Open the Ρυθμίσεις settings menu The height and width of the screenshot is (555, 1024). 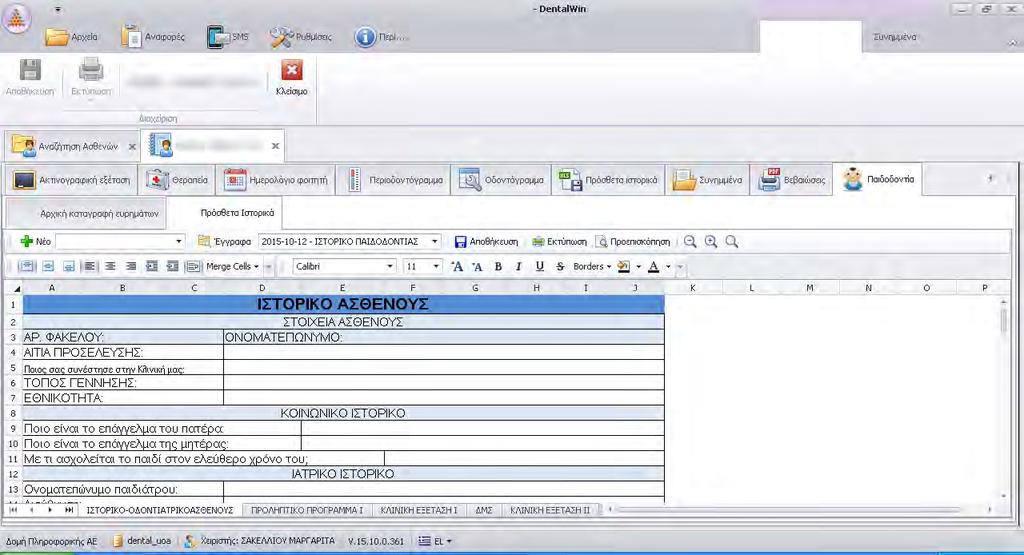click(x=301, y=37)
